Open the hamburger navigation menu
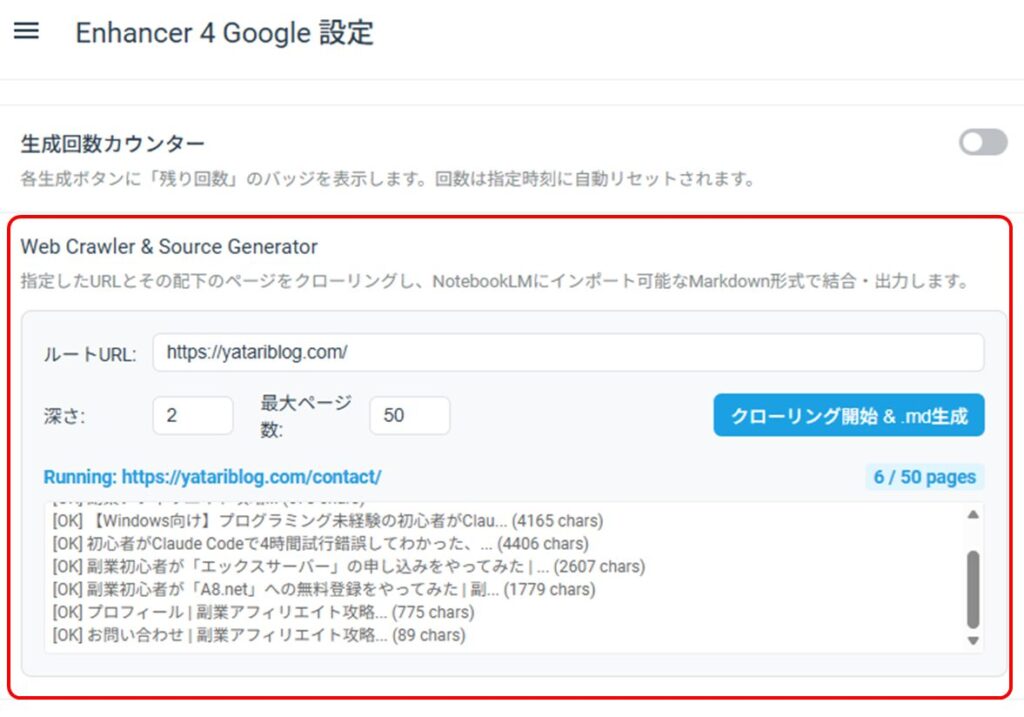The width and height of the screenshot is (1024, 717). pyautogui.click(x=26, y=31)
